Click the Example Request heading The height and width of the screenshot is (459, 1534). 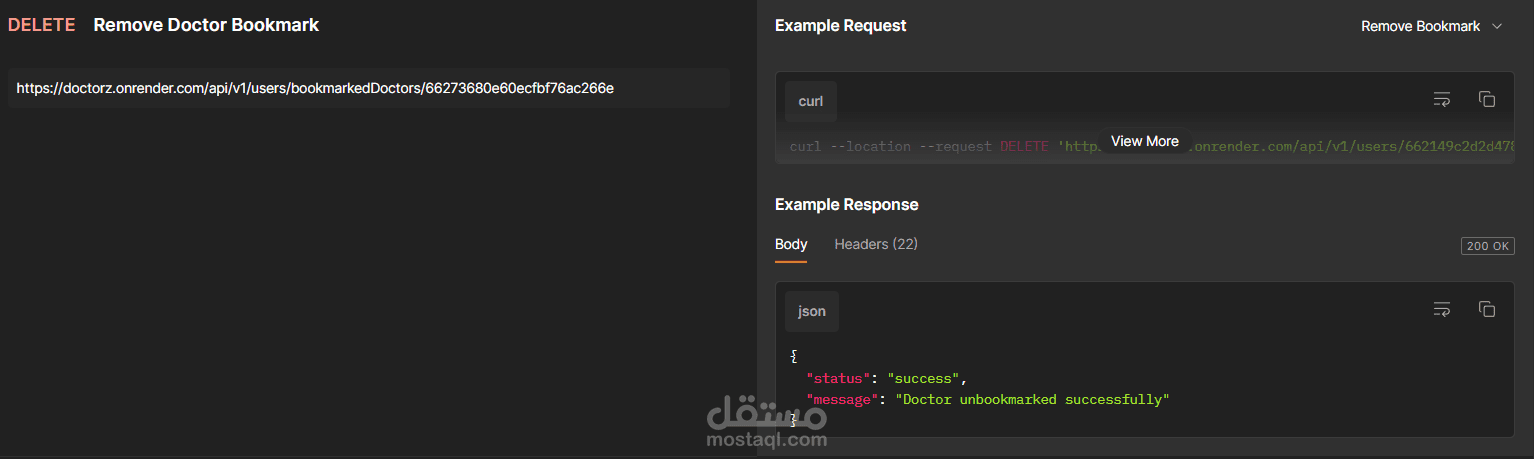coord(840,26)
